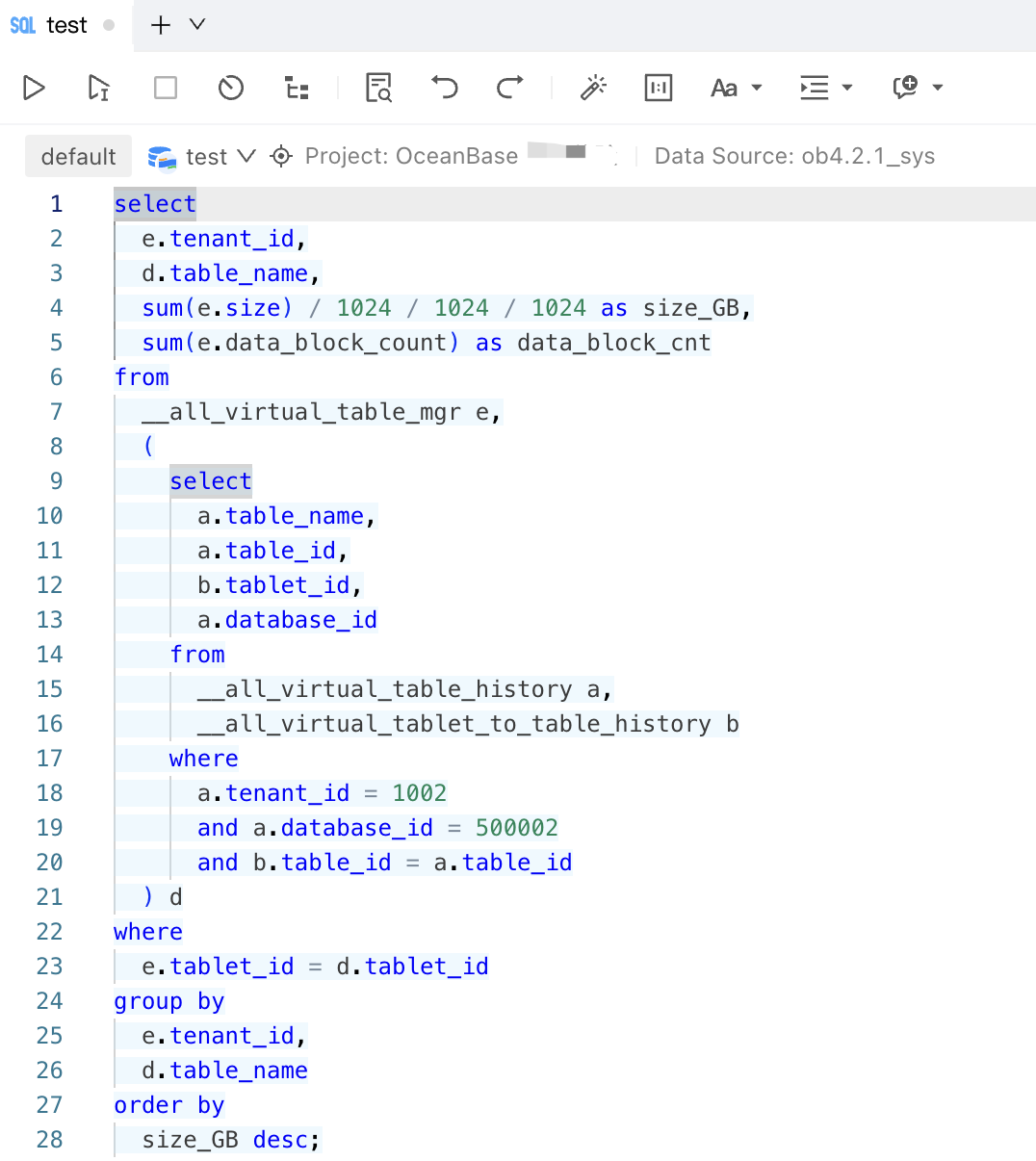Screen dimensions: 1036x1161
Task: Click the terminate query circle icon
Action: point(230,88)
